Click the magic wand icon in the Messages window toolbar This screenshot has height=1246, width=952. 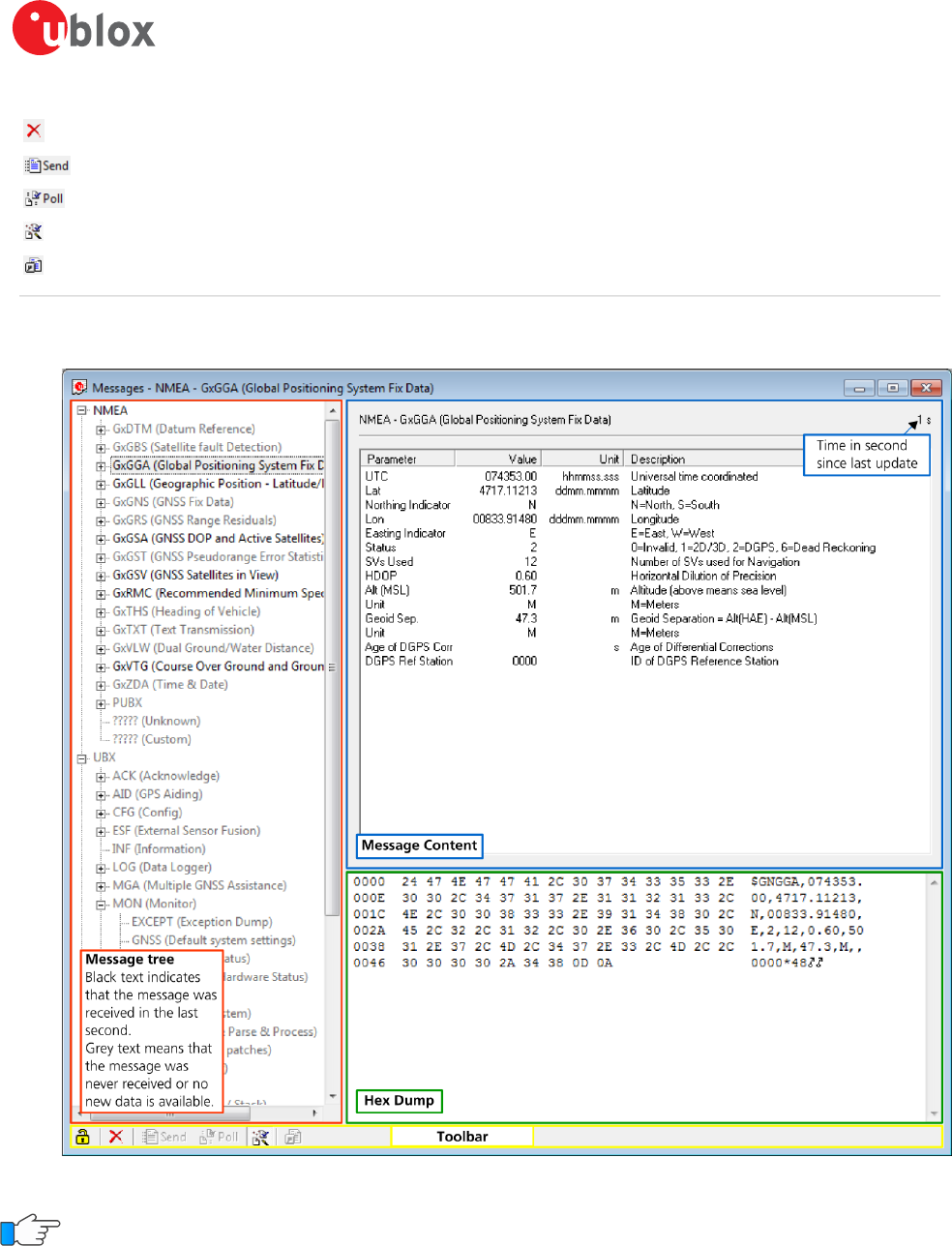click(260, 1137)
